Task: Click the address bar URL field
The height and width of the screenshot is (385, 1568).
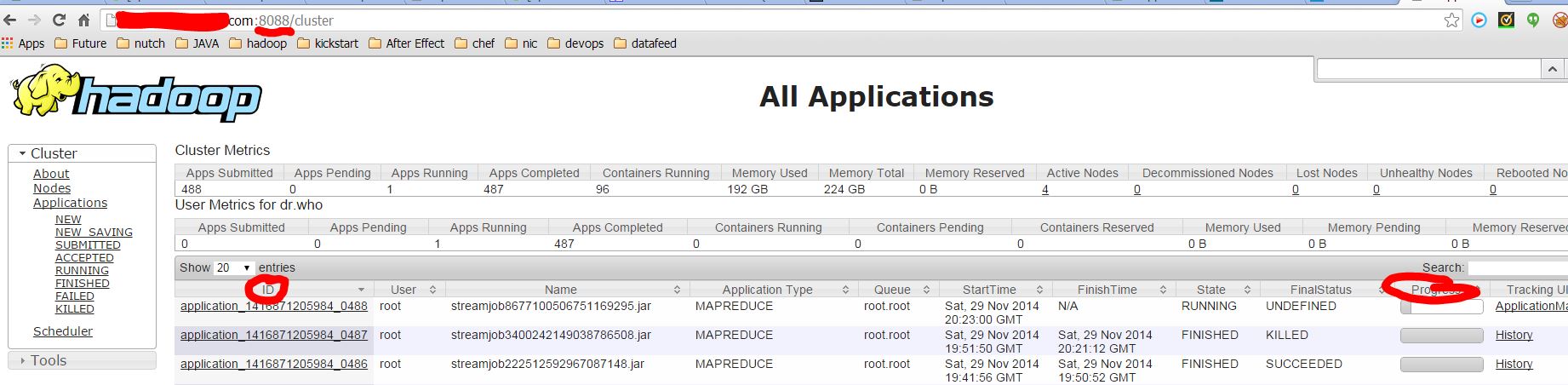Action: (766, 20)
